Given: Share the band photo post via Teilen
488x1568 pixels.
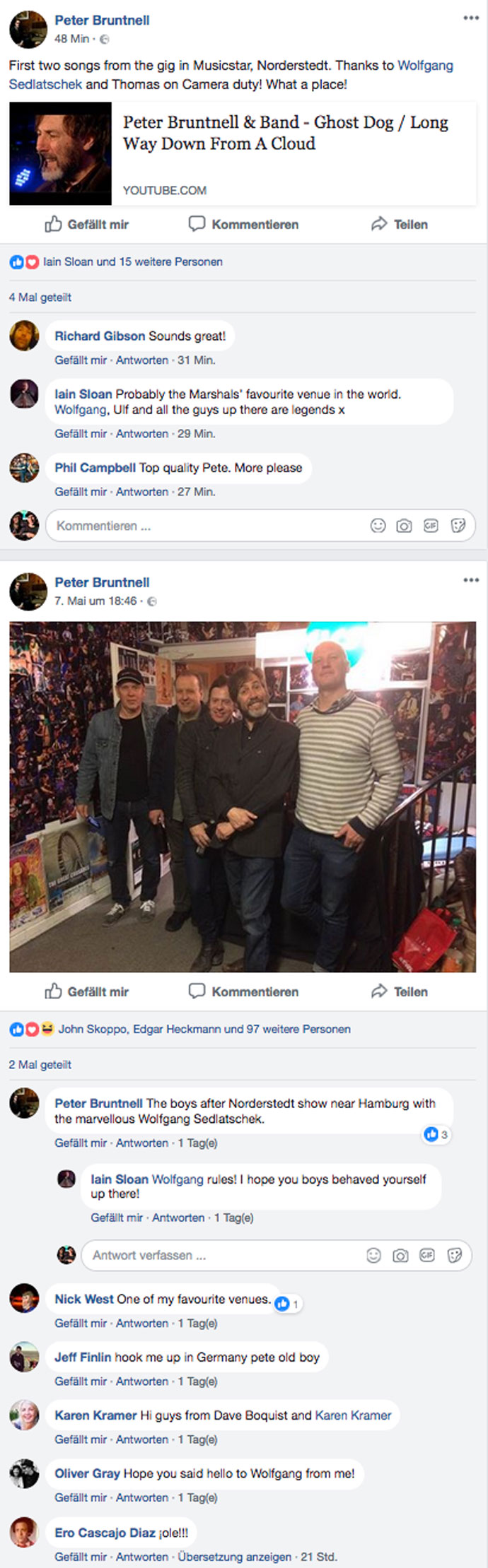Looking at the screenshot, I should [x=400, y=991].
